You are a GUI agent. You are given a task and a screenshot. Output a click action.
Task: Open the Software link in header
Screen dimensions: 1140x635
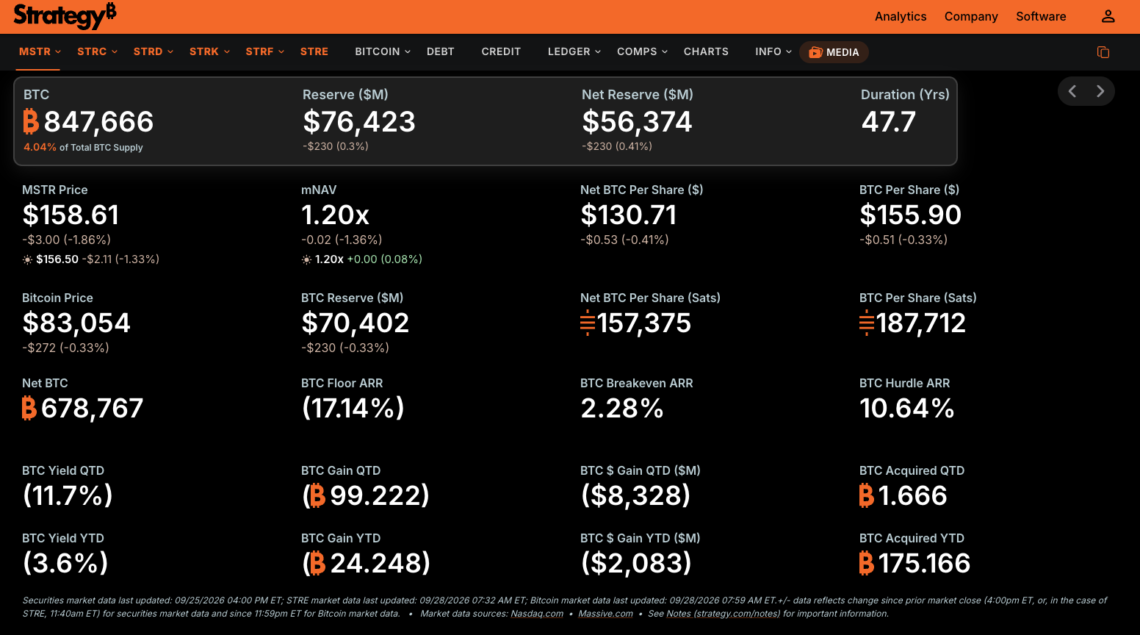point(1040,16)
